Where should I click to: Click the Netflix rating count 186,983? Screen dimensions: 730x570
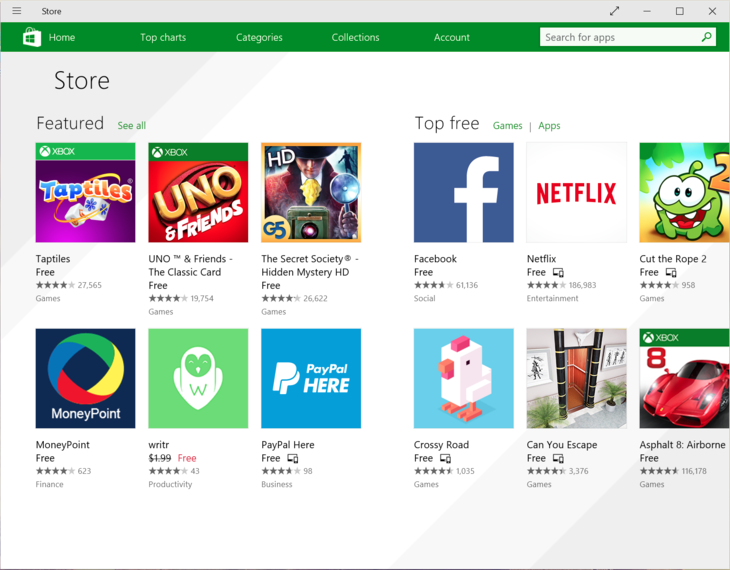pyautogui.click(x=582, y=285)
